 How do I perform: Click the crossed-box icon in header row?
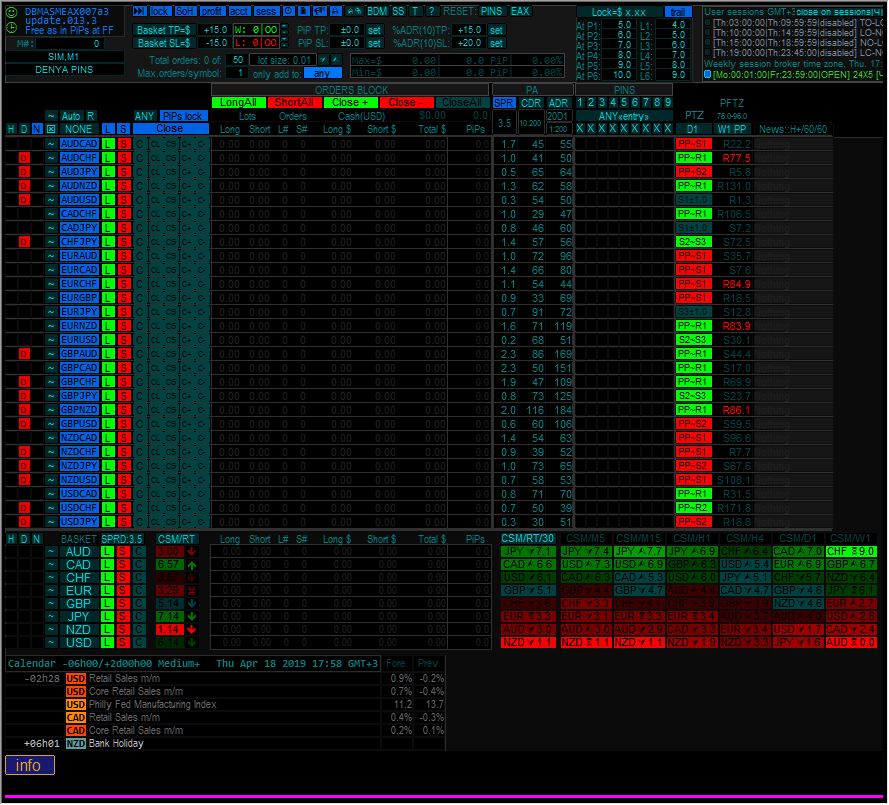coord(50,129)
